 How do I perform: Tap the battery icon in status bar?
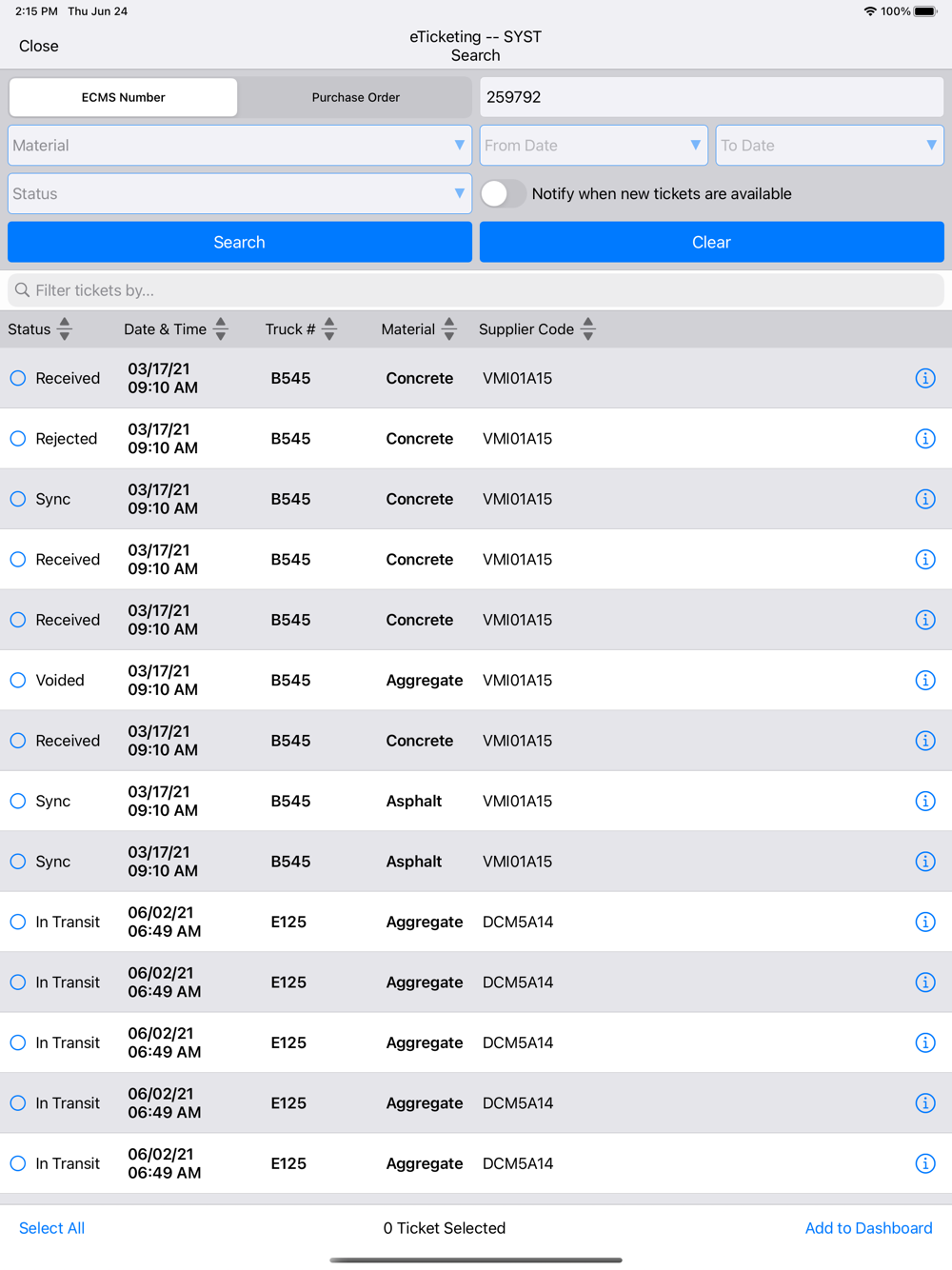point(925,11)
